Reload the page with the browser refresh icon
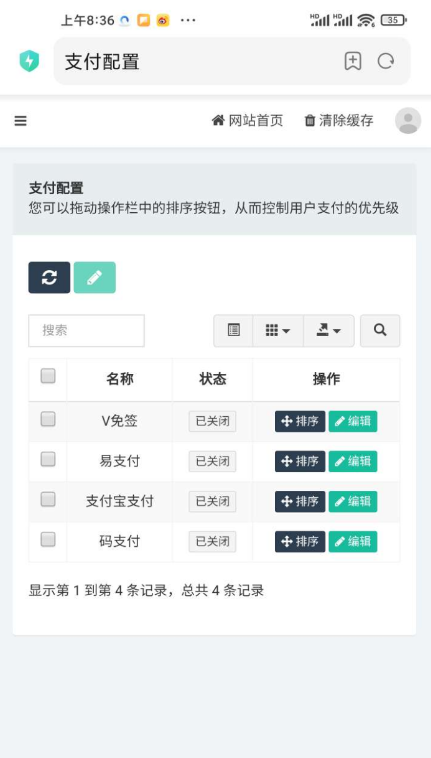Screen dimensions: 431x758 pos(386,61)
